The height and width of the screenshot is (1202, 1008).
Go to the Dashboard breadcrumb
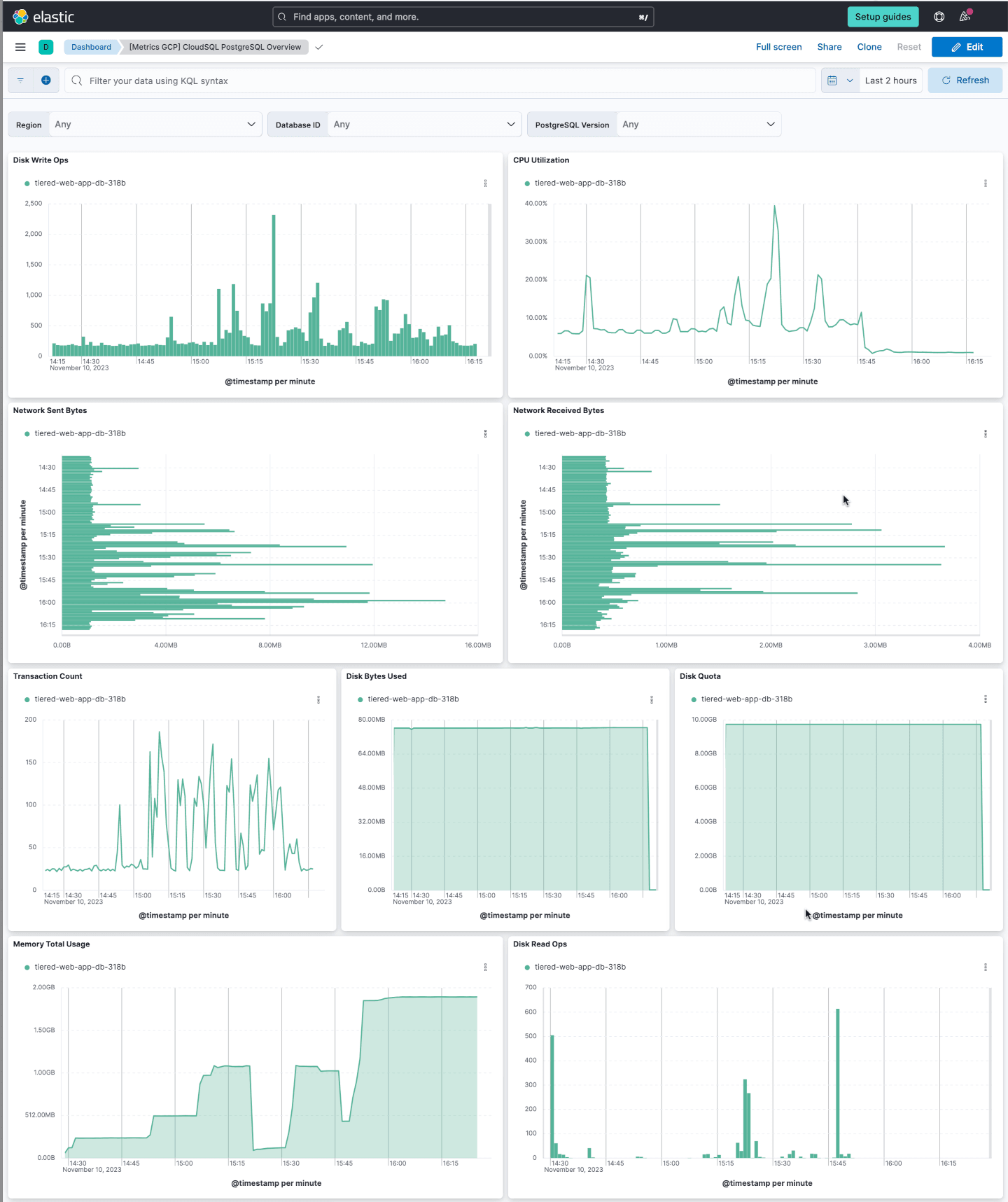(x=91, y=47)
